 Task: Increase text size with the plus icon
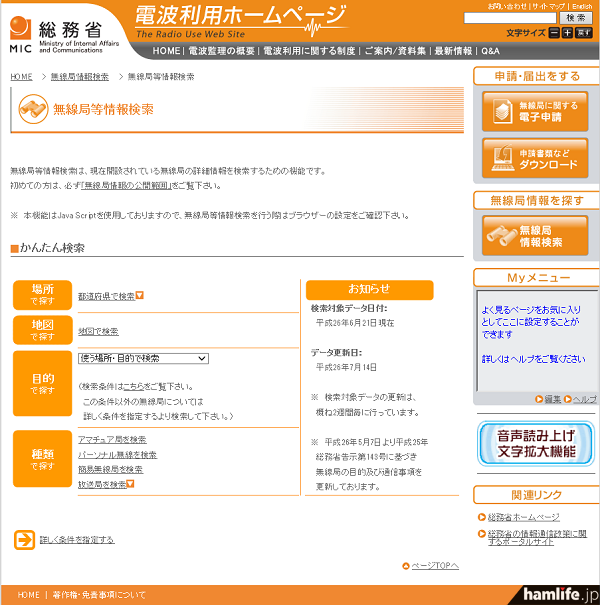[x=567, y=33]
